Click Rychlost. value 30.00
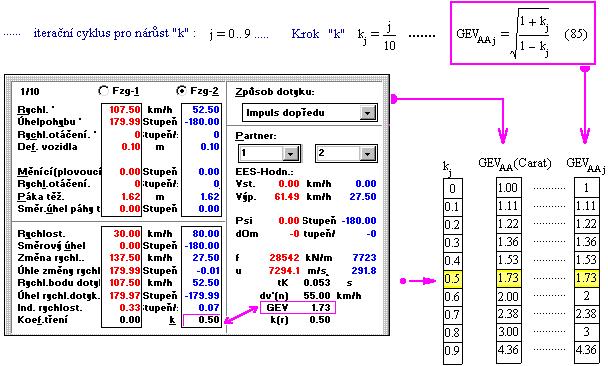608x366 pixels. [x=127, y=234]
